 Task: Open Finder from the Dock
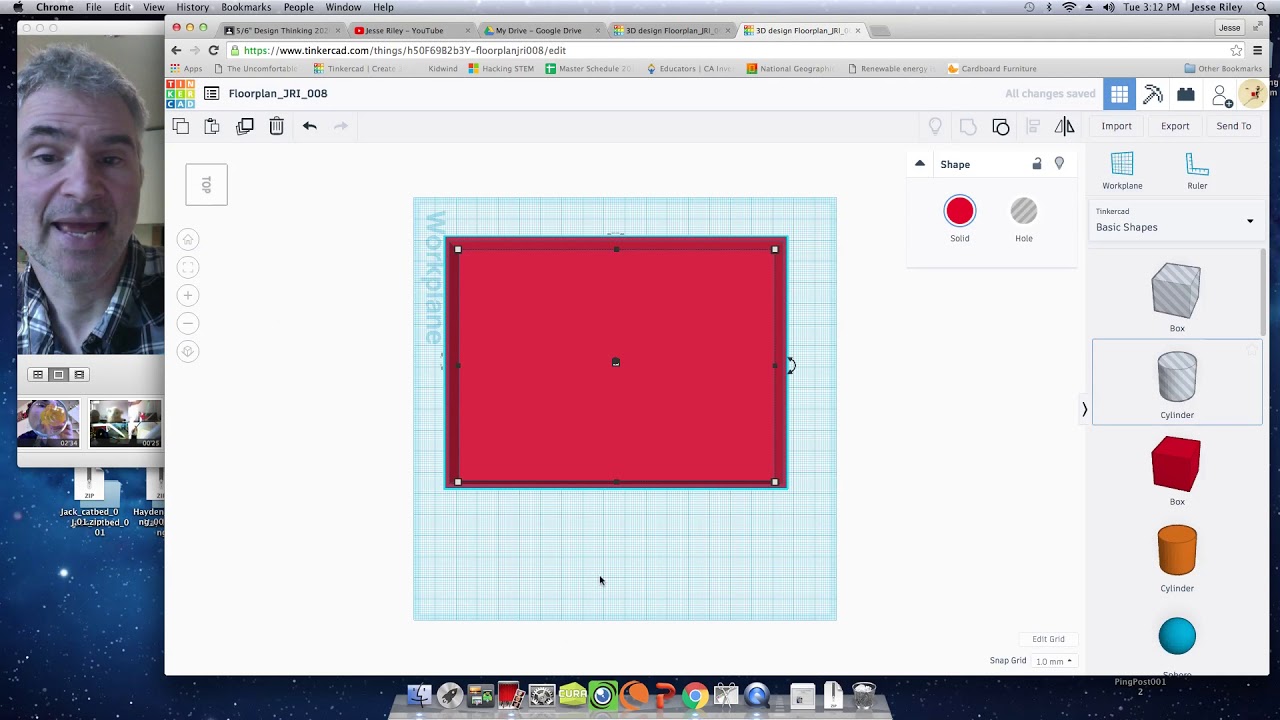click(419, 695)
